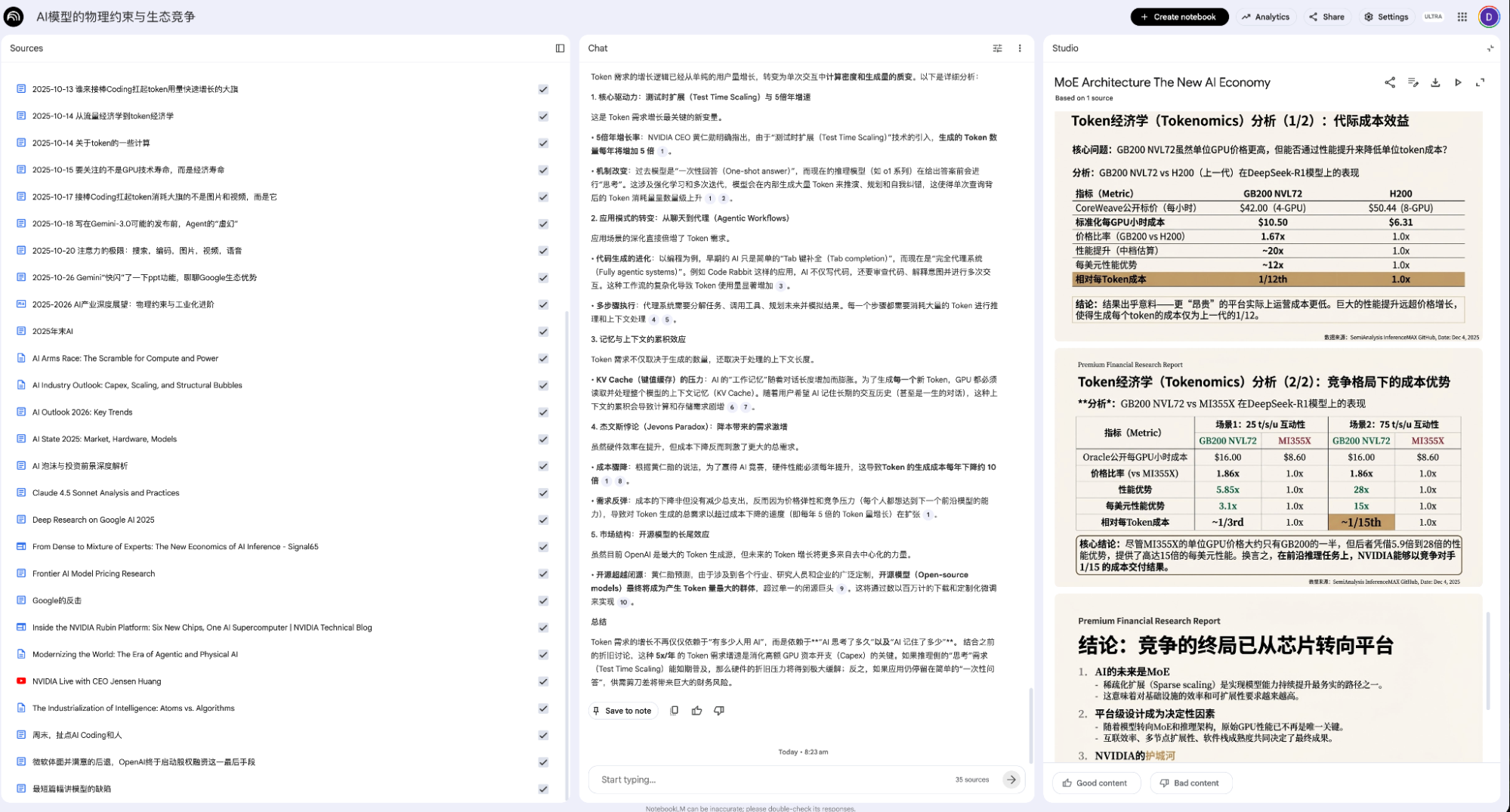The height and width of the screenshot is (812, 1510).
Task: Give thumbs up to chat response
Action: pos(696,711)
